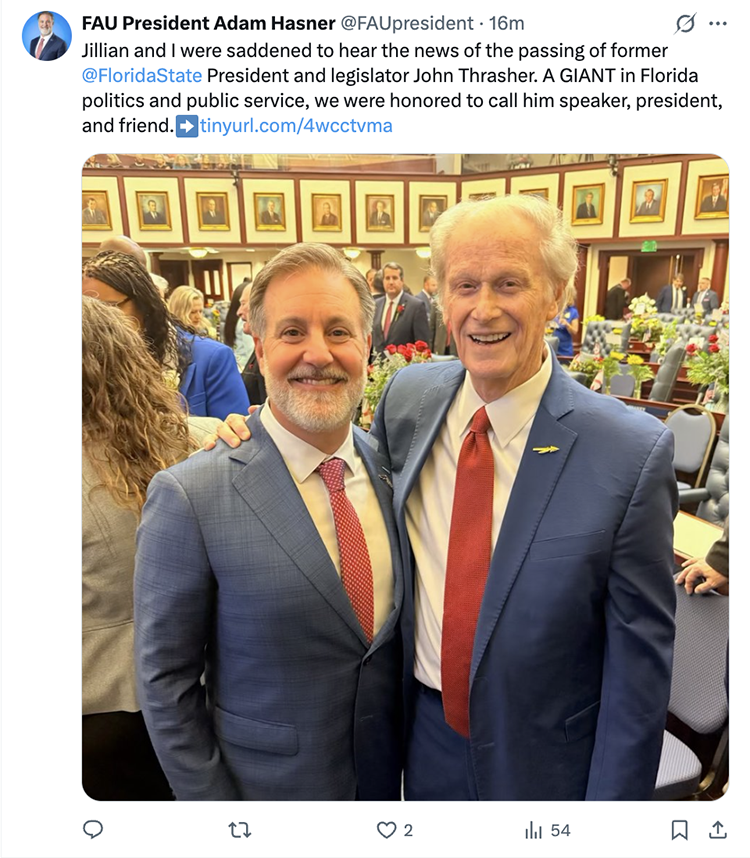This screenshot has width=750, height=858.
Task: Click the tweet text about John Thrasher
Action: coord(402,88)
